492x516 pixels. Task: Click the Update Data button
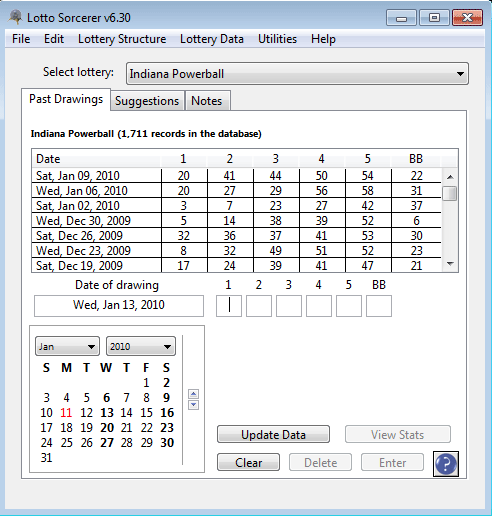pos(273,434)
